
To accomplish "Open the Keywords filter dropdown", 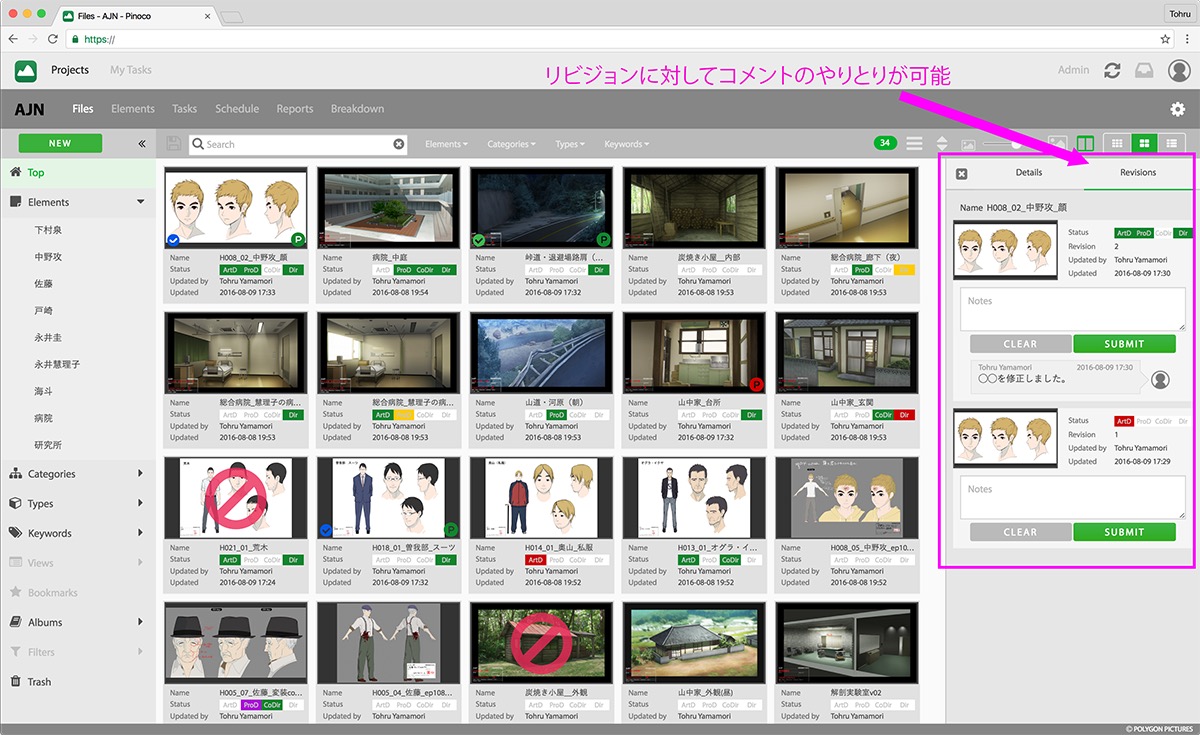I will click(626, 144).
